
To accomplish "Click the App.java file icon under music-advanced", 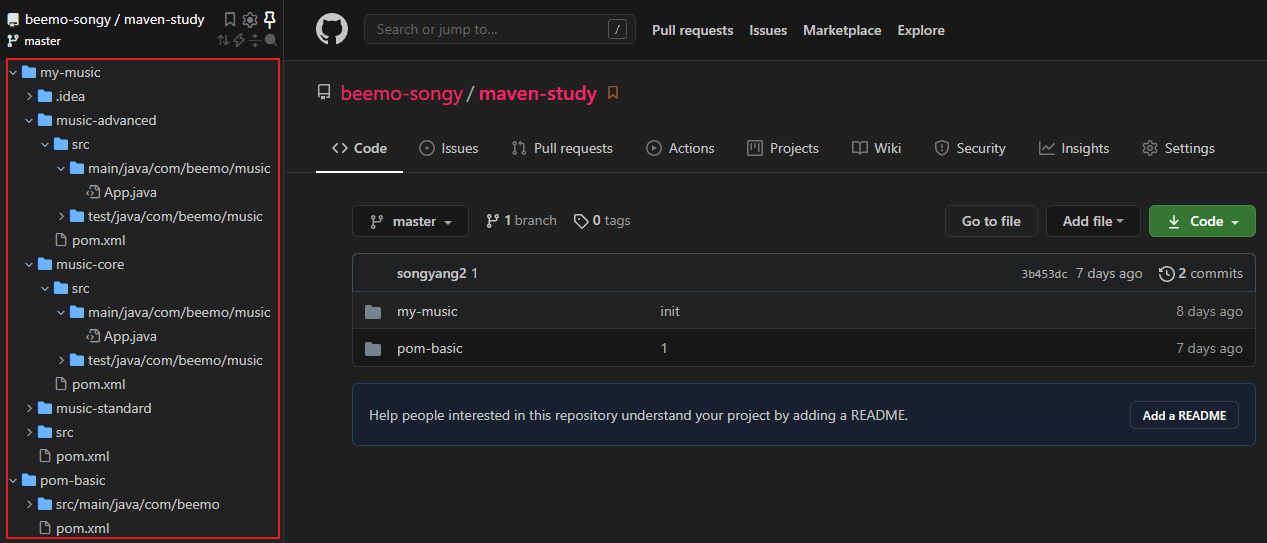I will 95,193.
